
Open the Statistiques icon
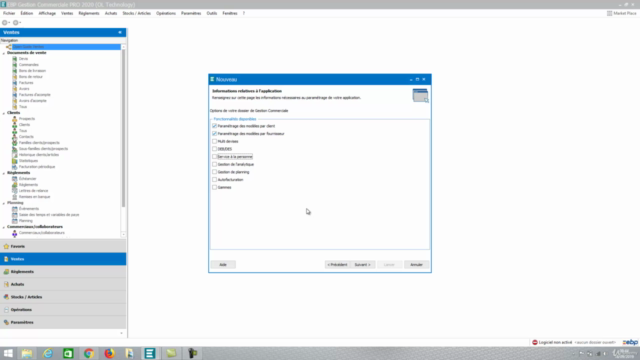click(15, 161)
